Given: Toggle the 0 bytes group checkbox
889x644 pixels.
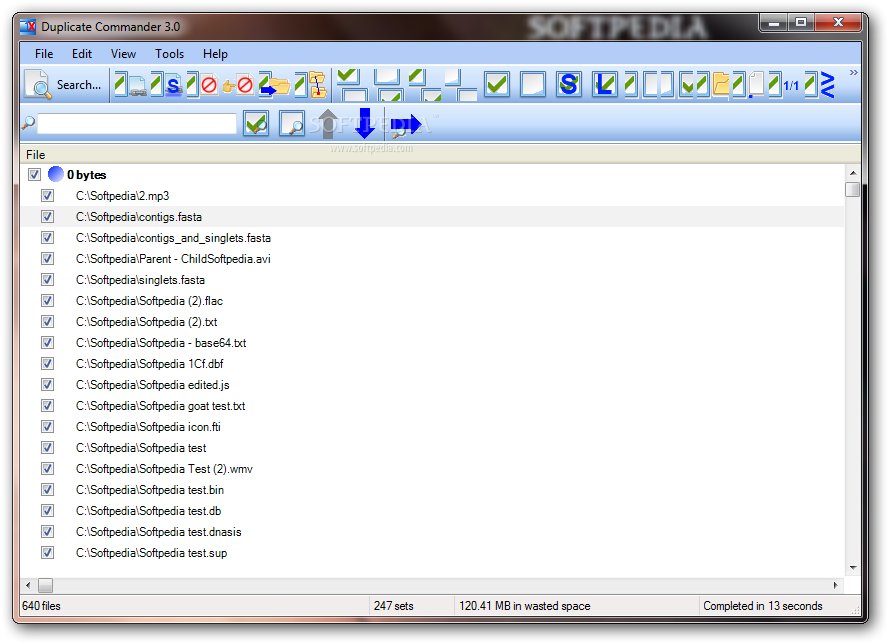Looking at the screenshot, I should point(35,175).
